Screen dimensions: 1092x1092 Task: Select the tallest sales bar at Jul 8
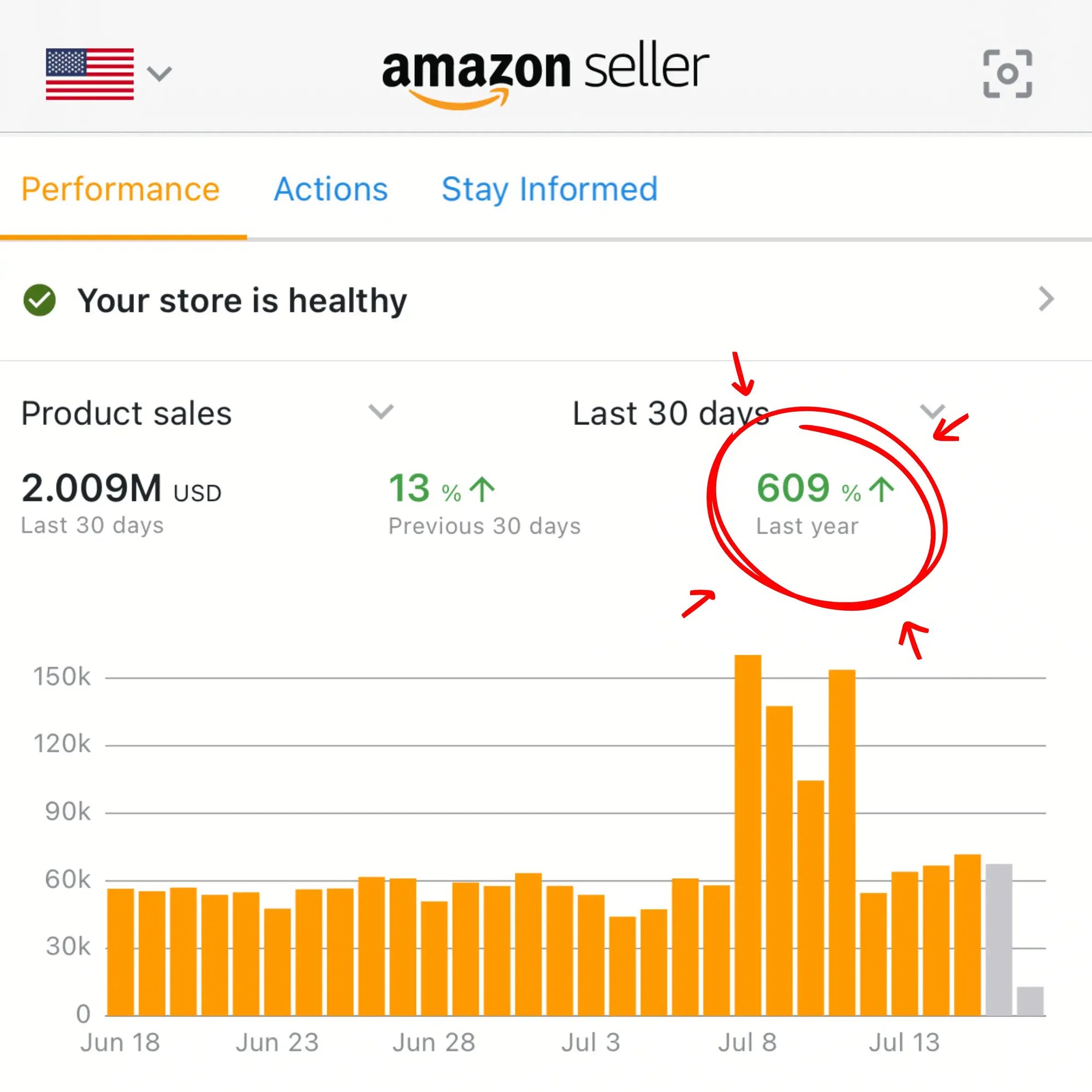click(748, 836)
